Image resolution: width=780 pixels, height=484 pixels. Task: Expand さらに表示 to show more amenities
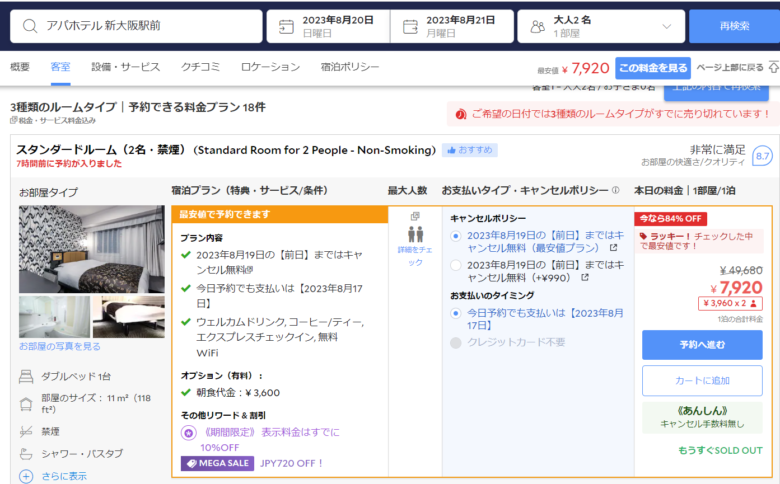tap(26, 476)
